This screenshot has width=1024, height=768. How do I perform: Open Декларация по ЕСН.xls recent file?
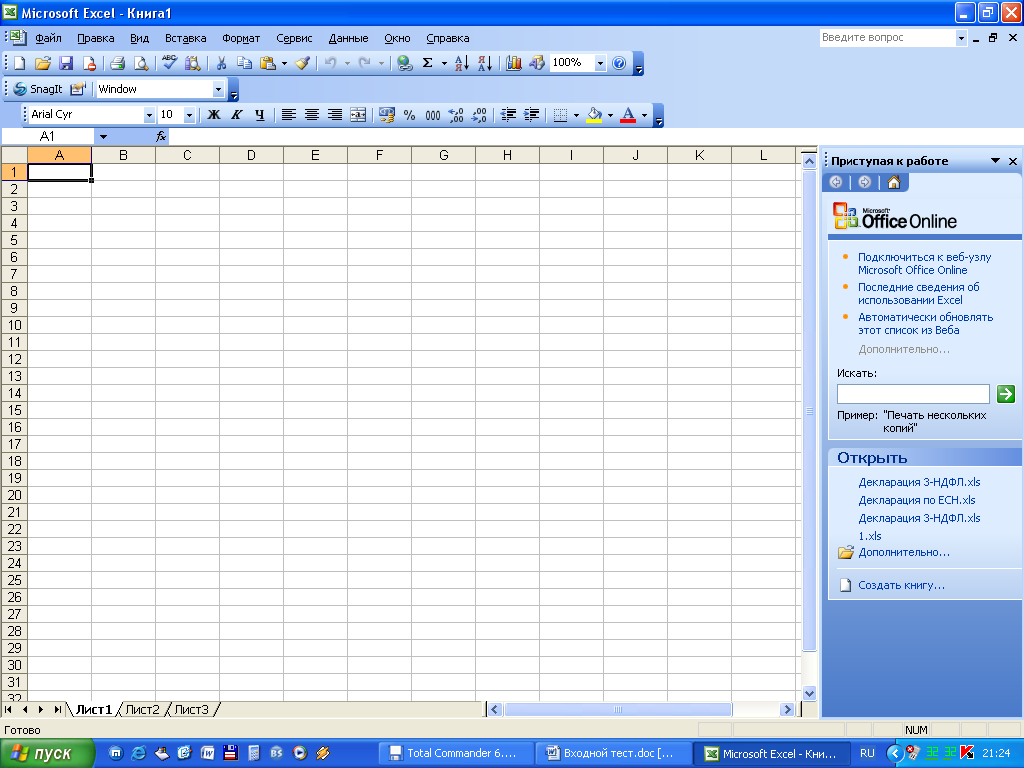917,500
